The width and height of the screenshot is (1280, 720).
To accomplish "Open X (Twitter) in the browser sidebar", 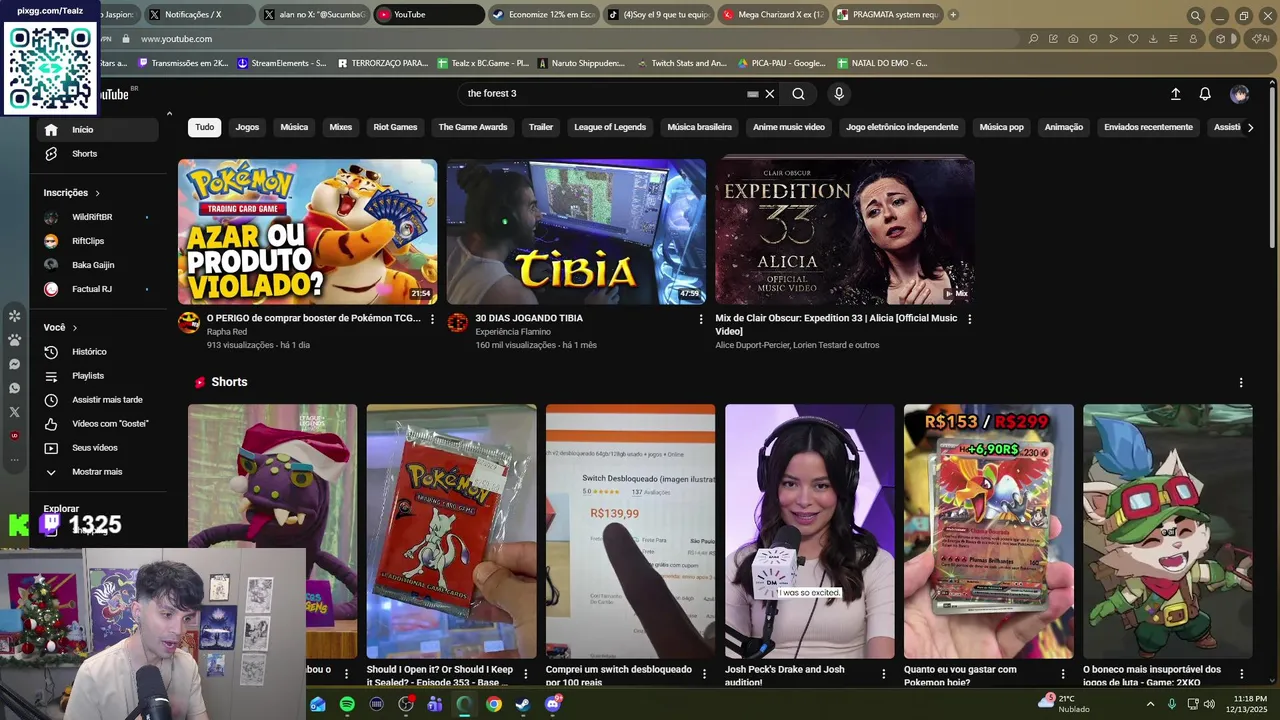I will coord(14,412).
